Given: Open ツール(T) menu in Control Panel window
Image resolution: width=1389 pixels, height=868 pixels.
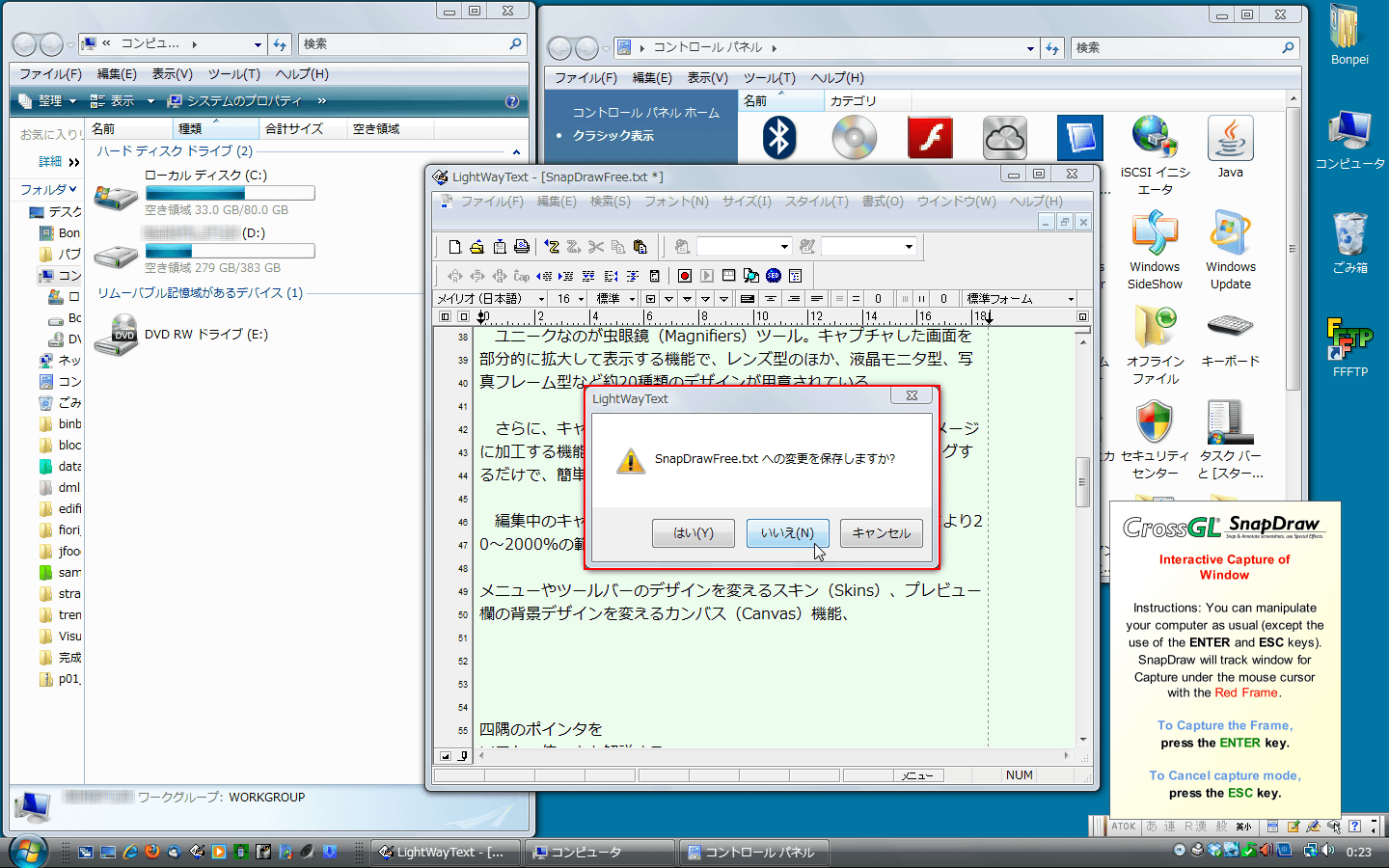Looking at the screenshot, I should point(769,78).
